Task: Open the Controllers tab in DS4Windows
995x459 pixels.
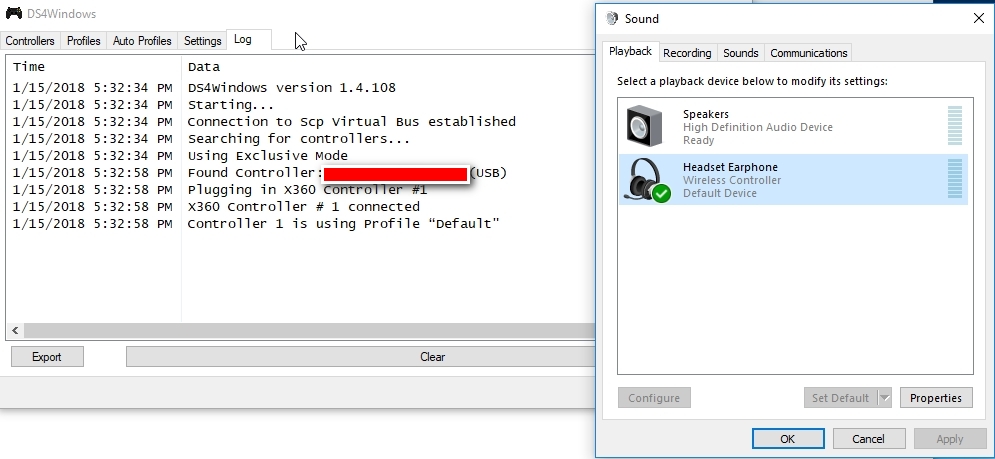Action: [x=30, y=41]
